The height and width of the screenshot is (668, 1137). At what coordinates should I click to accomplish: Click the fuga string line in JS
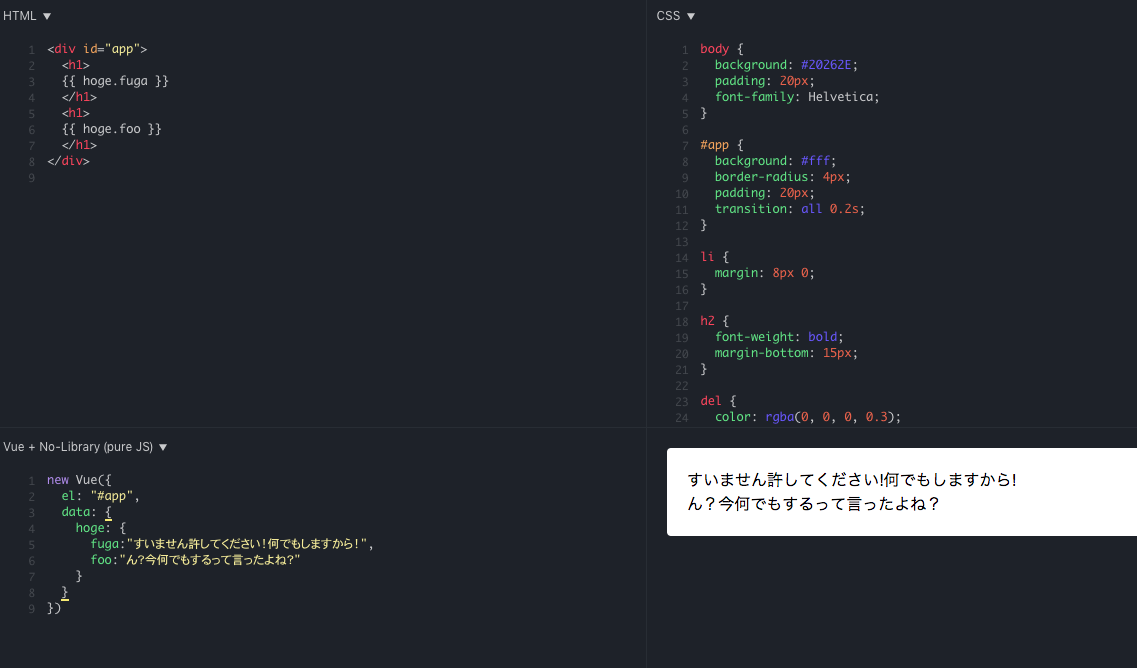(x=232, y=544)
